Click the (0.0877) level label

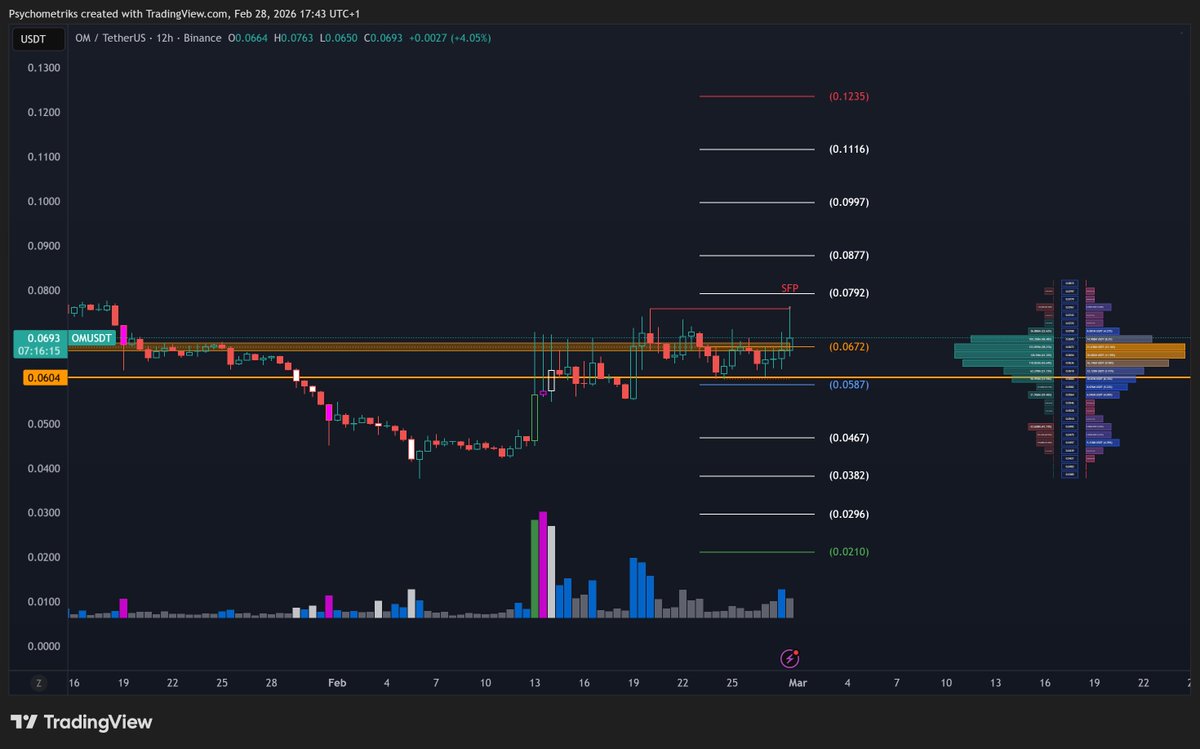(849, 255)
